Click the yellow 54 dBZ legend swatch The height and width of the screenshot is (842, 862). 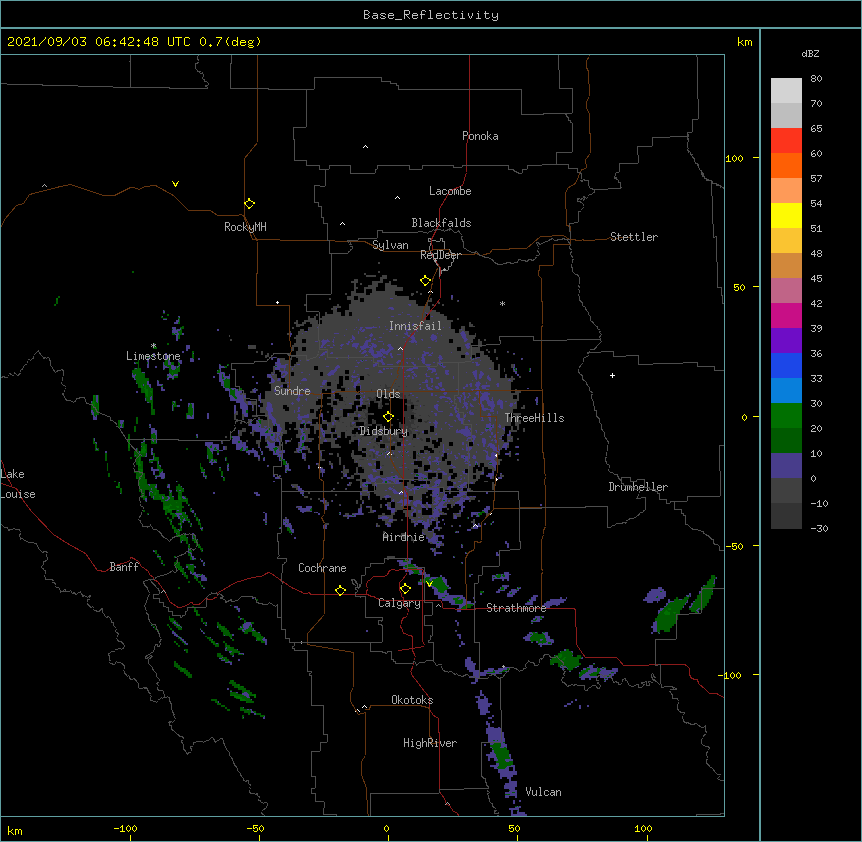click(786, 215)
